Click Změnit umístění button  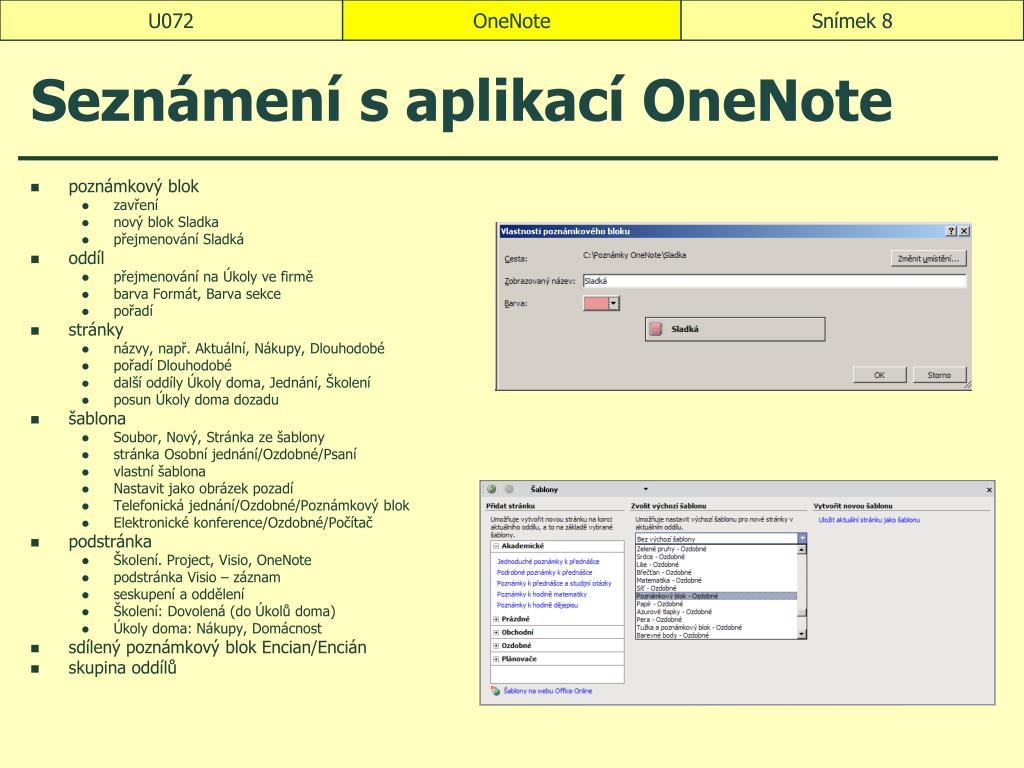click(x=928, y=259)
